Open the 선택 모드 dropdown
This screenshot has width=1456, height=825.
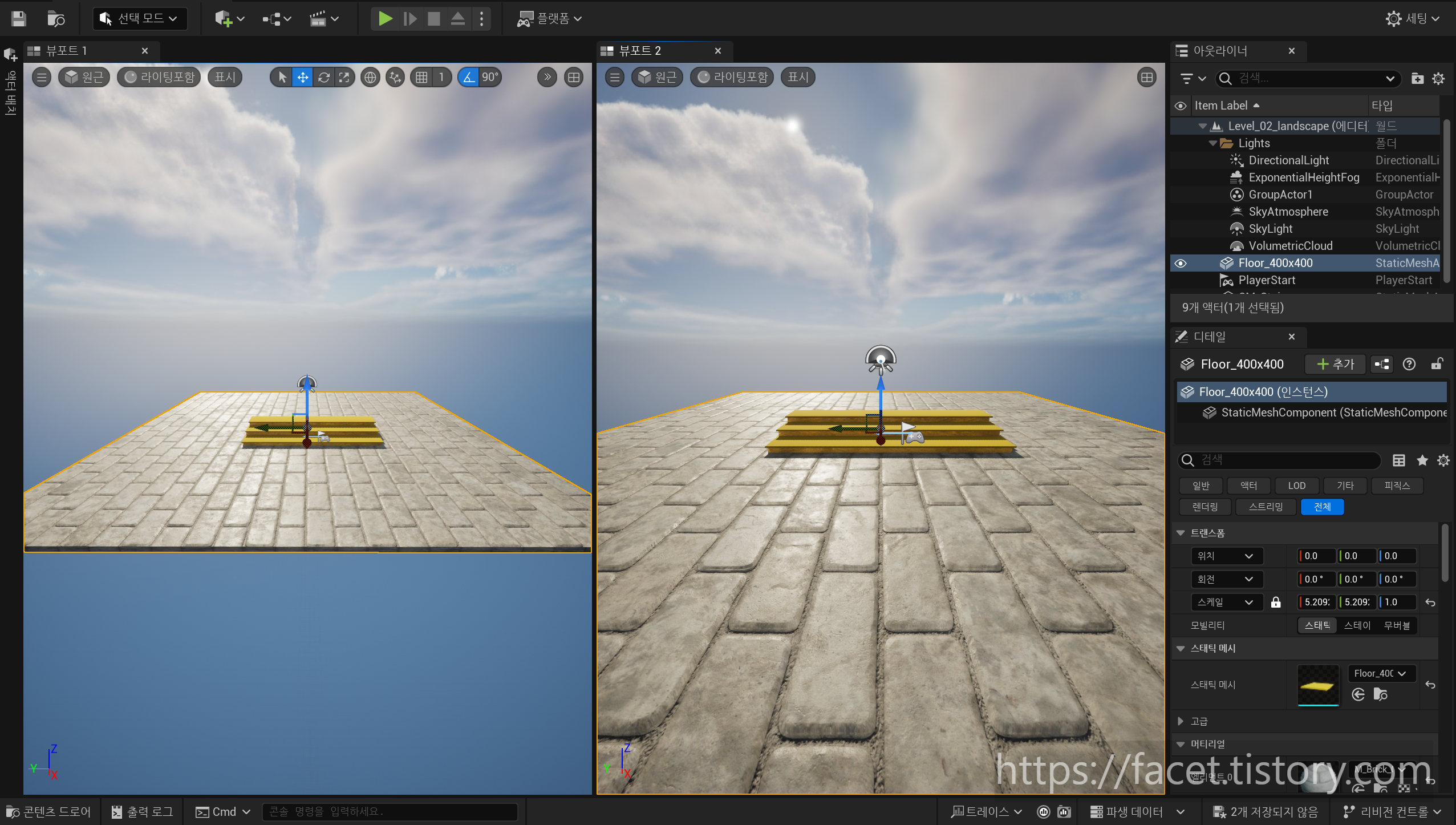tap(140, 19)
